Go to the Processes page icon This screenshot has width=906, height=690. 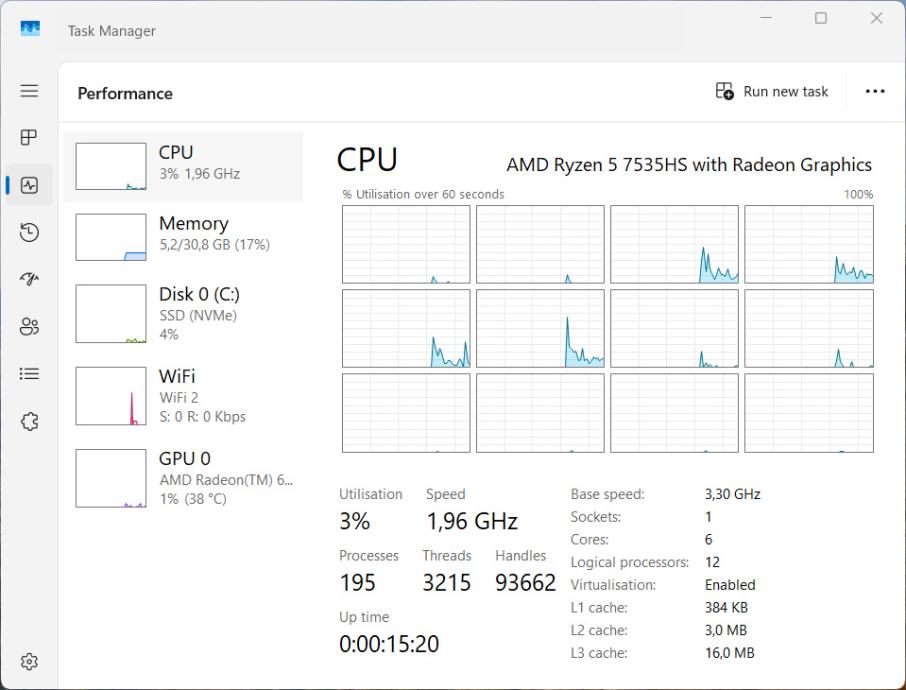tap(29, 137)
